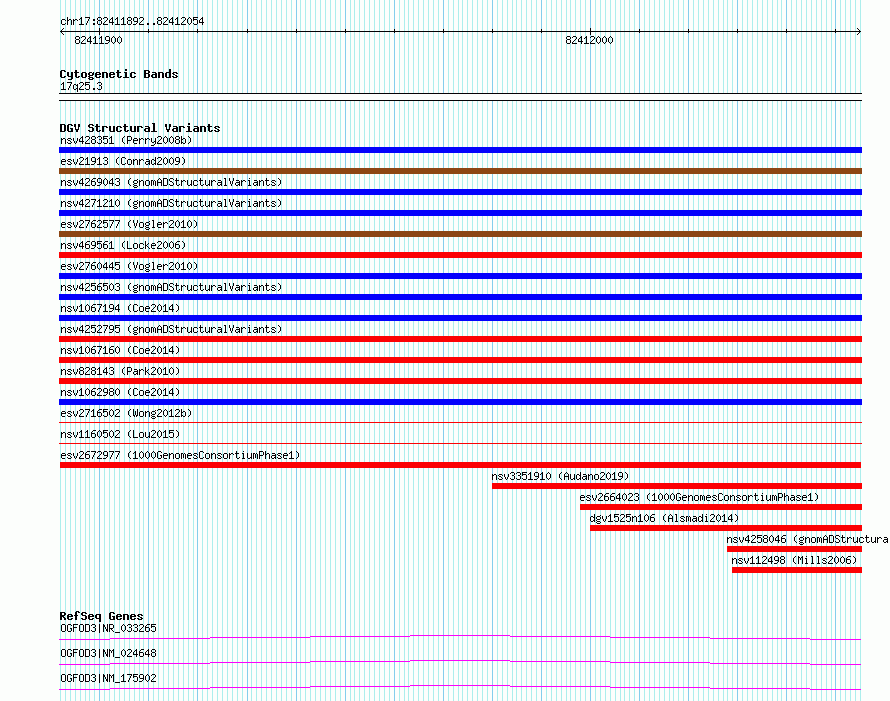This screenshot has width=890, height=701.
Task: Select nsv469561 (Locke2006) label
Action: click(x=123, y=245)
